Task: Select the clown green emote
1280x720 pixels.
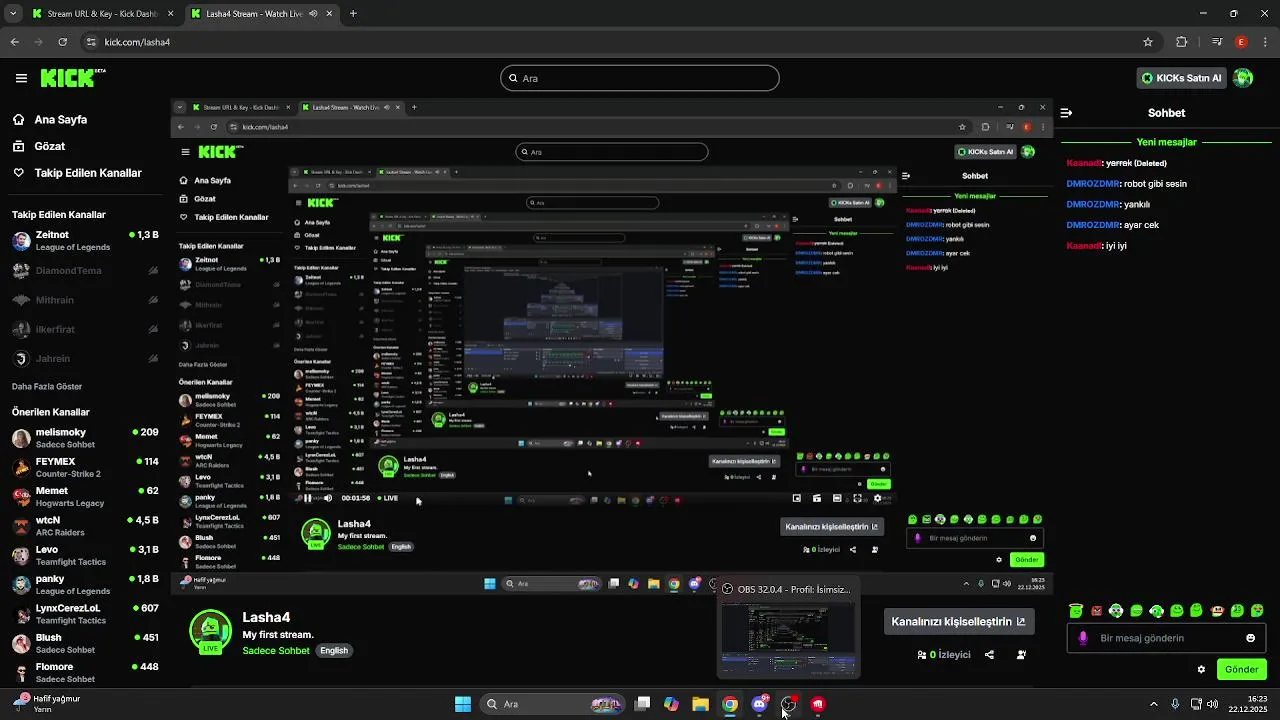Action: point(1116,611)
